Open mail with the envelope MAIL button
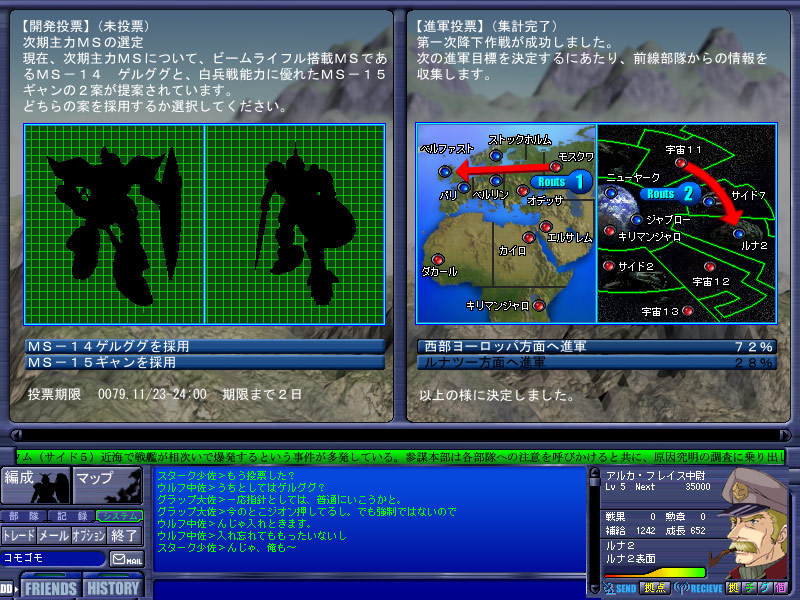Image resolution: width=800 pixels, height=600 pixels. [127, 559]
